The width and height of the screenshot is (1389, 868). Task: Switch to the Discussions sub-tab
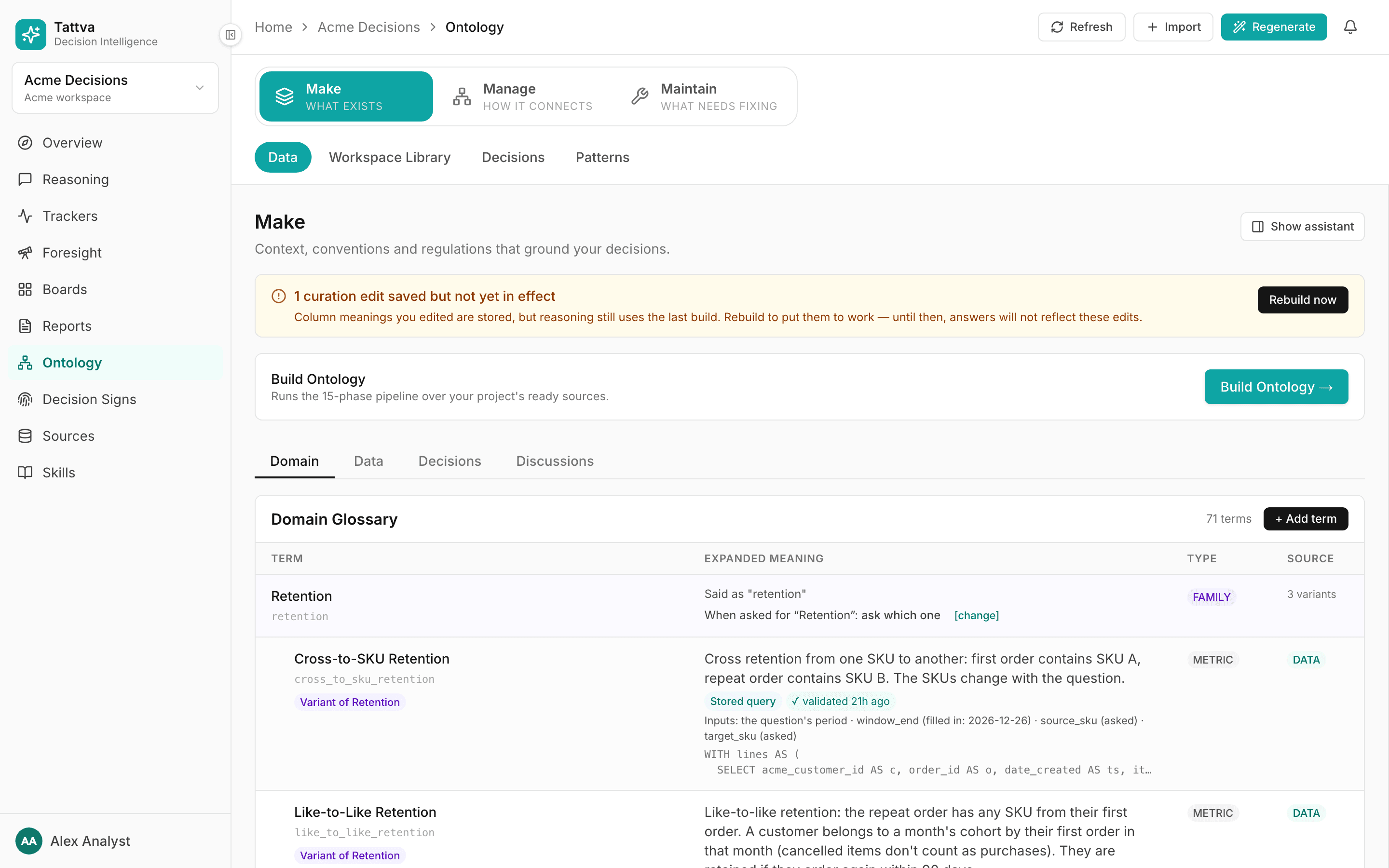click(x=555, y=461)
